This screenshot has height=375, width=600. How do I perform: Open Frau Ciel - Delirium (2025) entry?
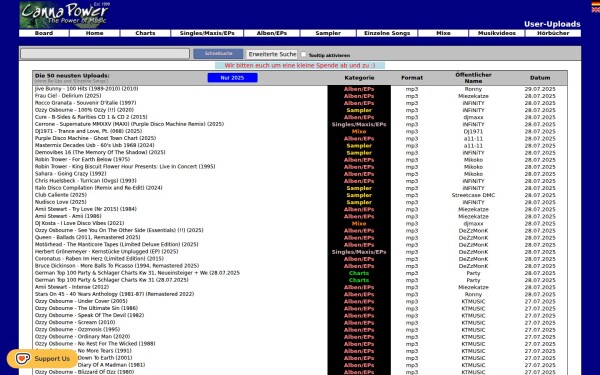(x=68, y=96)
